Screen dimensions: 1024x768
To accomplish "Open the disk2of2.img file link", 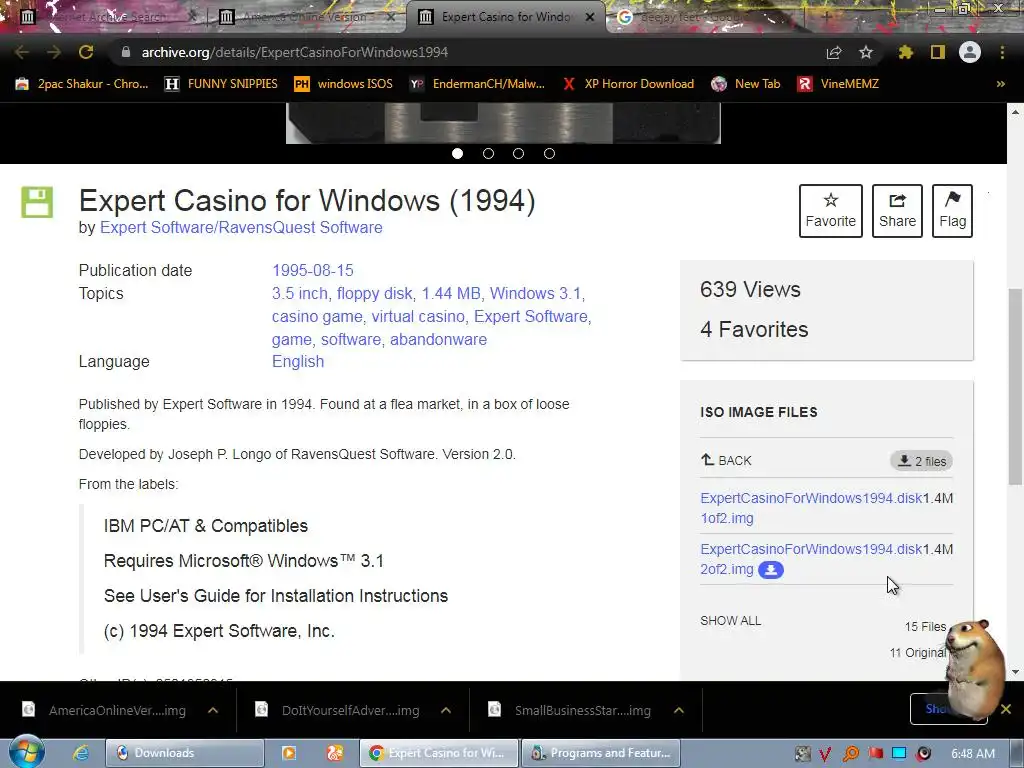I will [811, 559].
